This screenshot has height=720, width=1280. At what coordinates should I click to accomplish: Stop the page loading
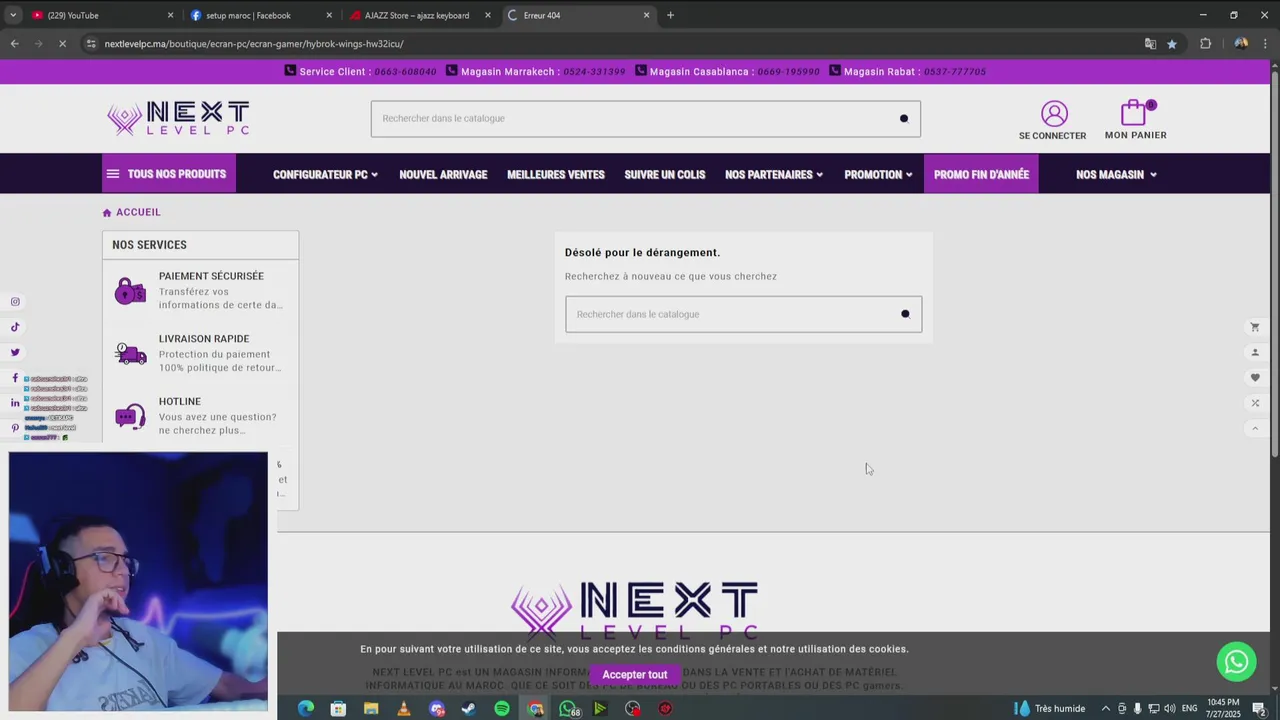[62, 44]
